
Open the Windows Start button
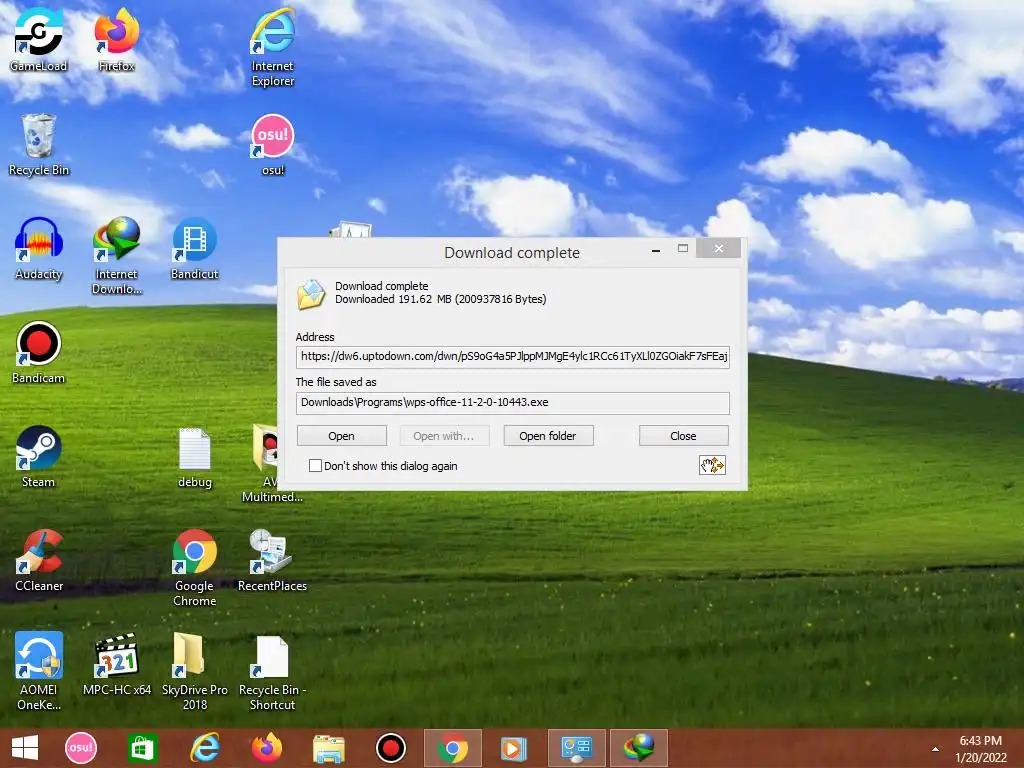click(x=25, y=748)
